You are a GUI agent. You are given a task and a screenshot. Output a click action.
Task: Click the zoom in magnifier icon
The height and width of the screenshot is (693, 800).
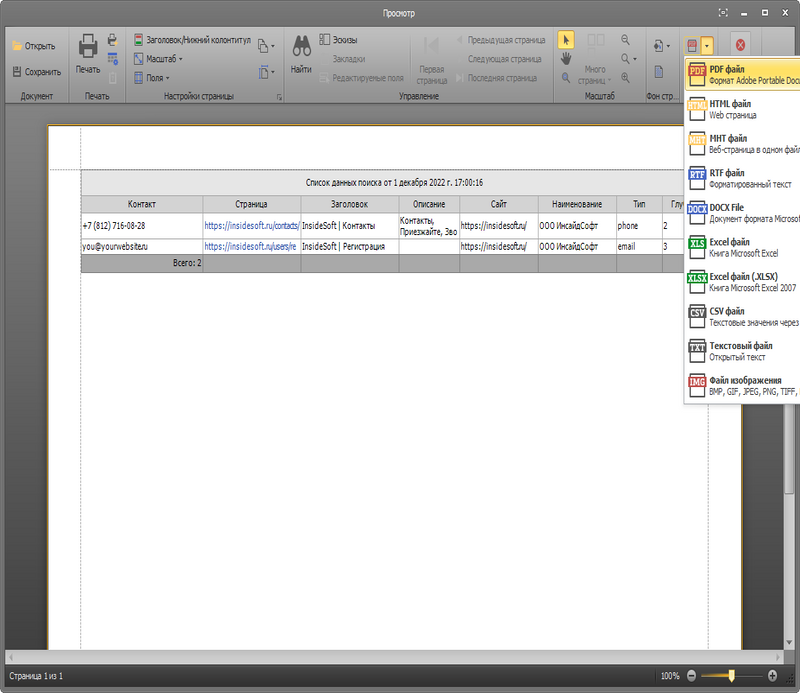(x=625, y=78)
